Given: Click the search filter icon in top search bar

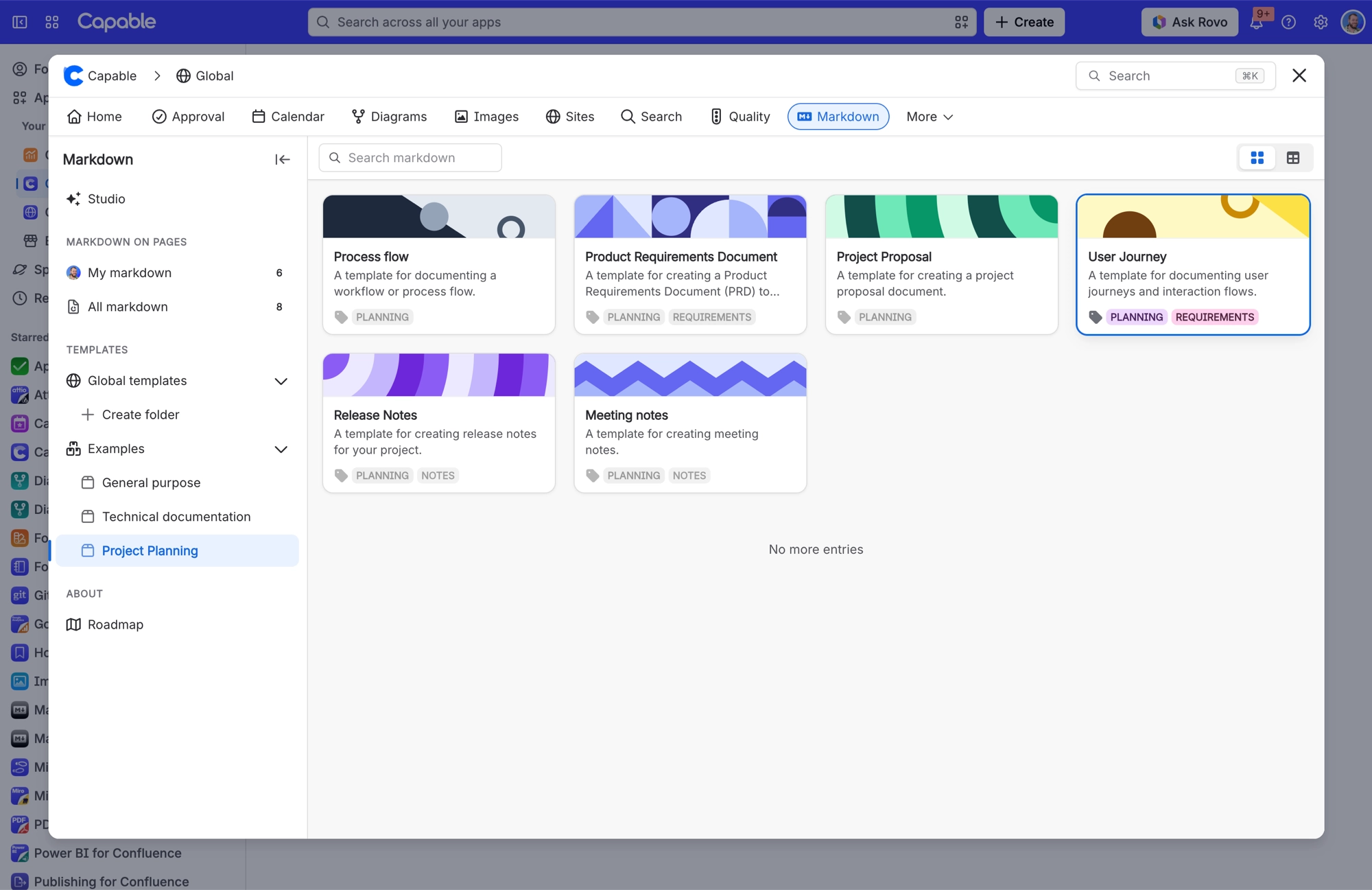Looking at the screenshot, I should [x=961, y=22].
